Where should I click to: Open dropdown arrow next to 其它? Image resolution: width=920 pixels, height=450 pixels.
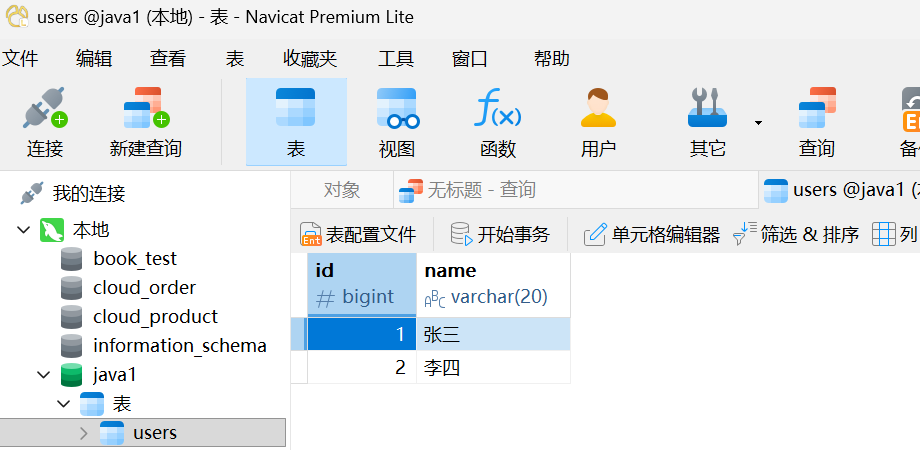point(758,123)
